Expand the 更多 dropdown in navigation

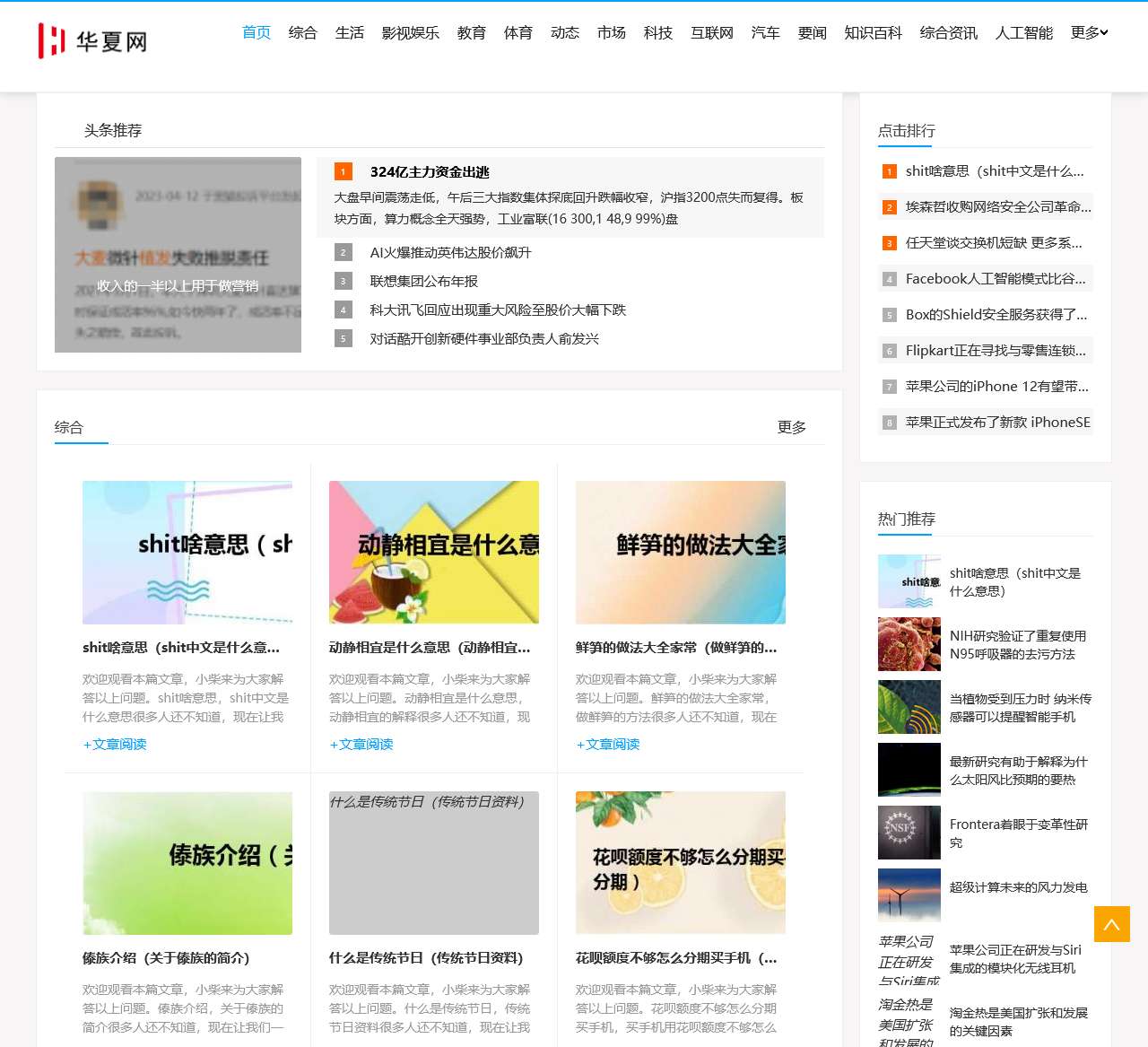[1089, 32]
